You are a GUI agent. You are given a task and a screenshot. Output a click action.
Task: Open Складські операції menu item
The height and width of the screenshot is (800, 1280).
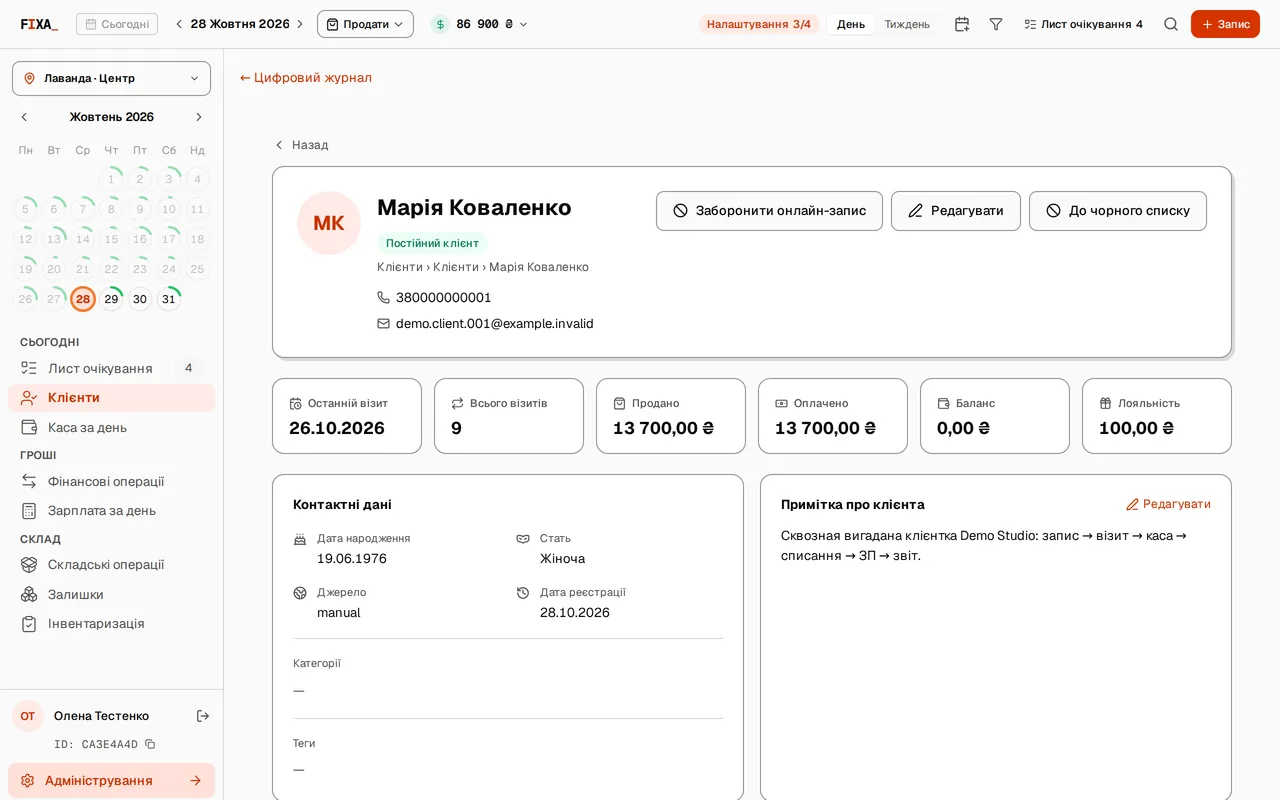tap(111, 564)
